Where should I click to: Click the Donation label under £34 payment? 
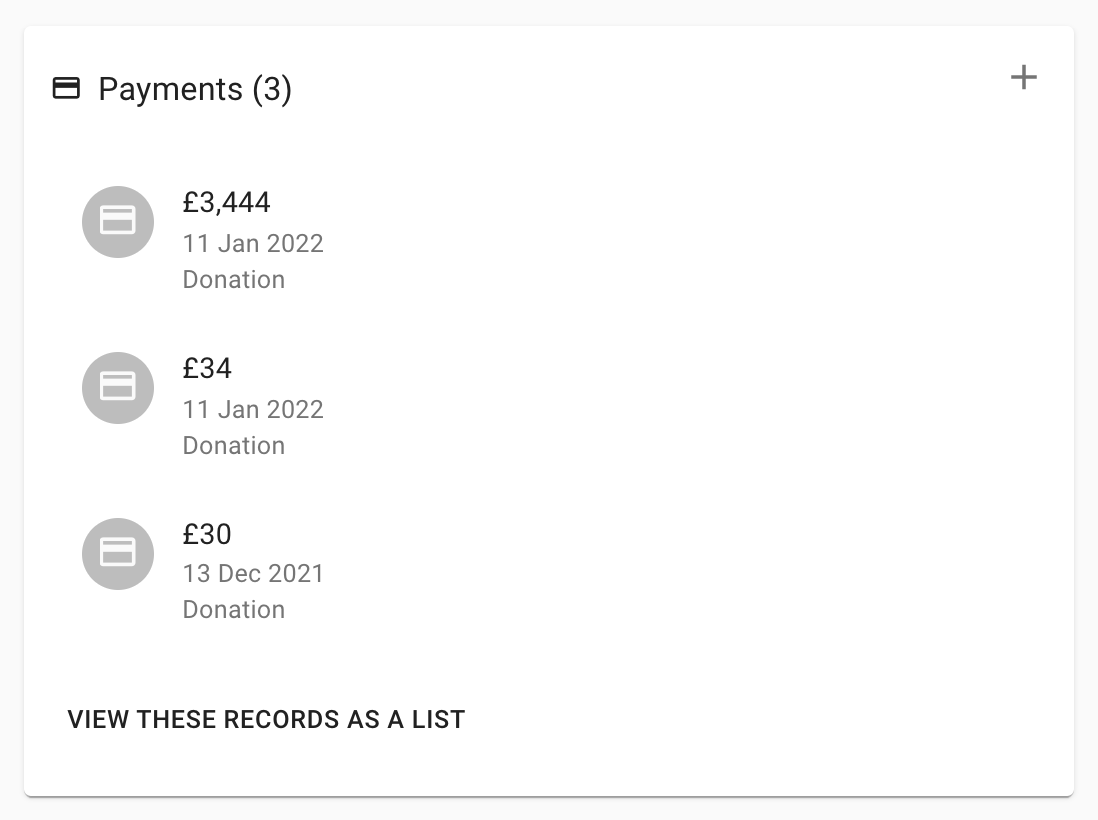pyautogui.click(x=233, y=446)
